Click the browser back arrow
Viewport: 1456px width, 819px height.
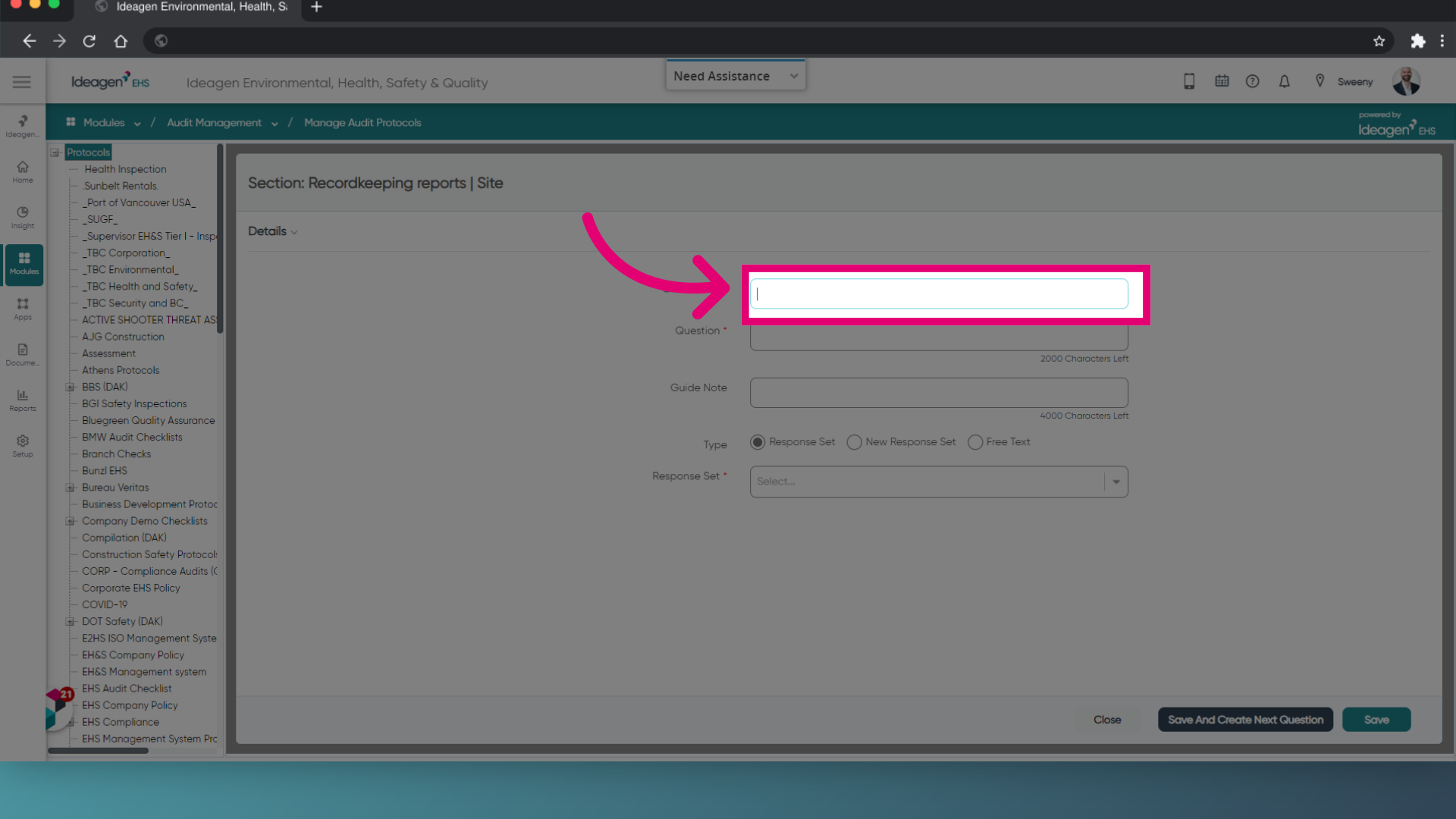click(x=29, y=41)
